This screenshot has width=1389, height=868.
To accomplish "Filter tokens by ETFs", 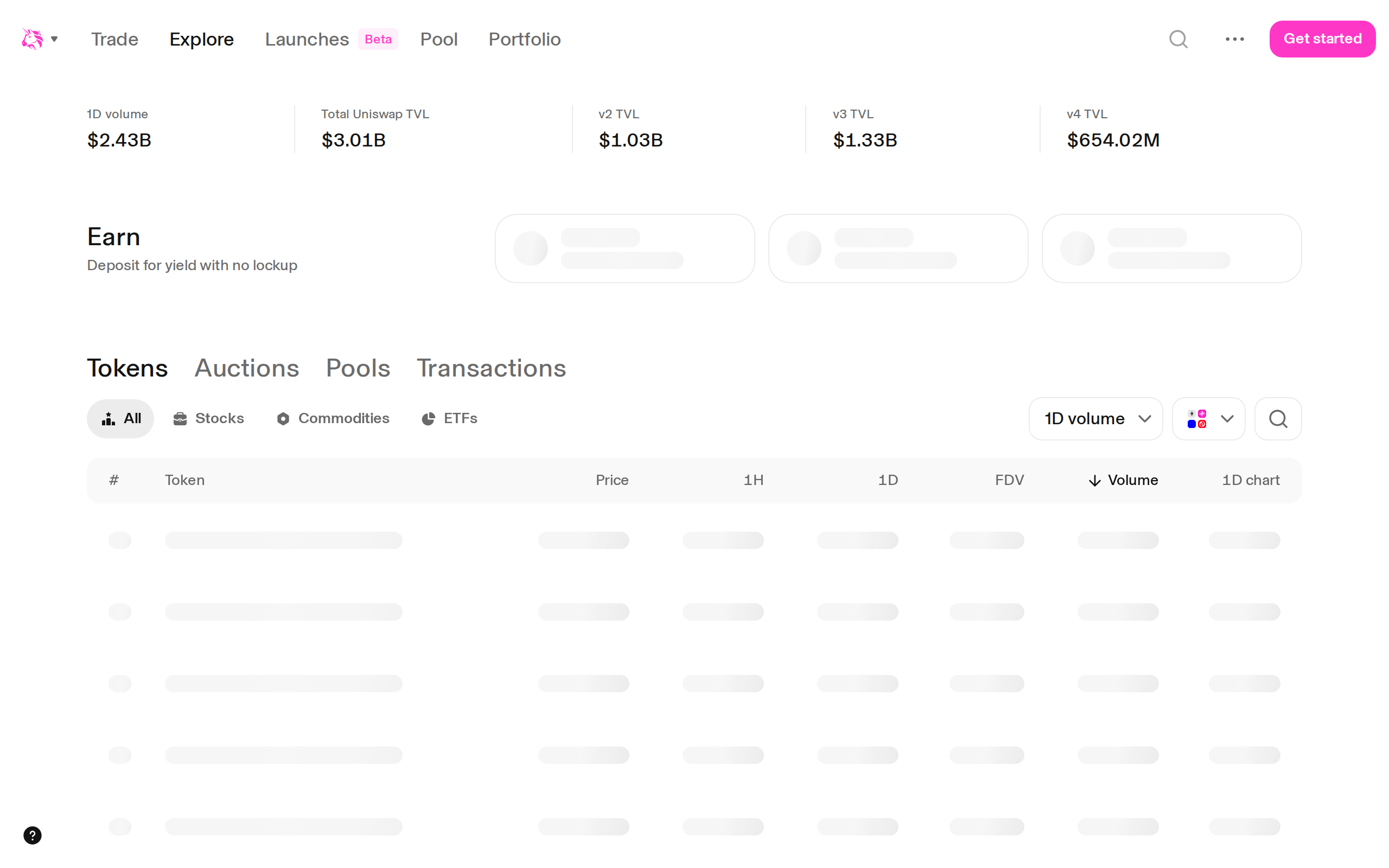I will click(449, 418).
